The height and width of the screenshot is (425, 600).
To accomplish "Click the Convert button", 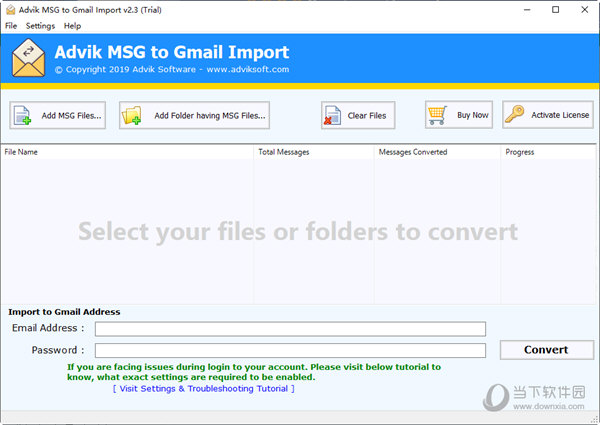I will [546, 350].
